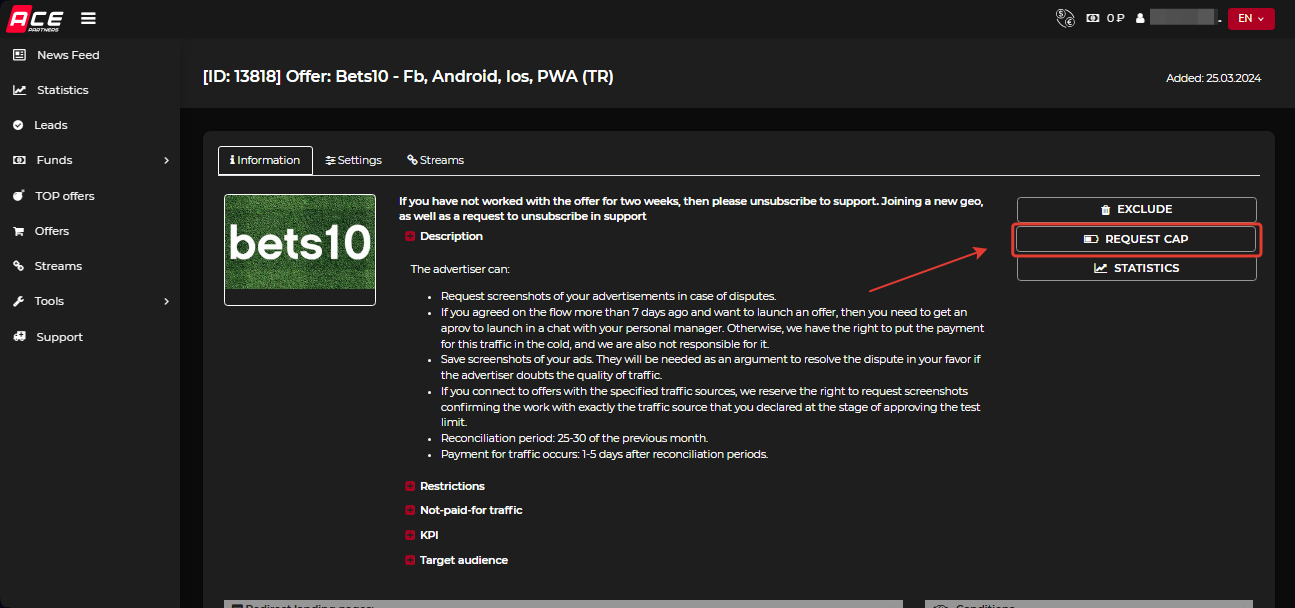Click the REQUEST CAP button
Image resolution: width=1295 pixels, height=608 pixels.
point(1136,239)
